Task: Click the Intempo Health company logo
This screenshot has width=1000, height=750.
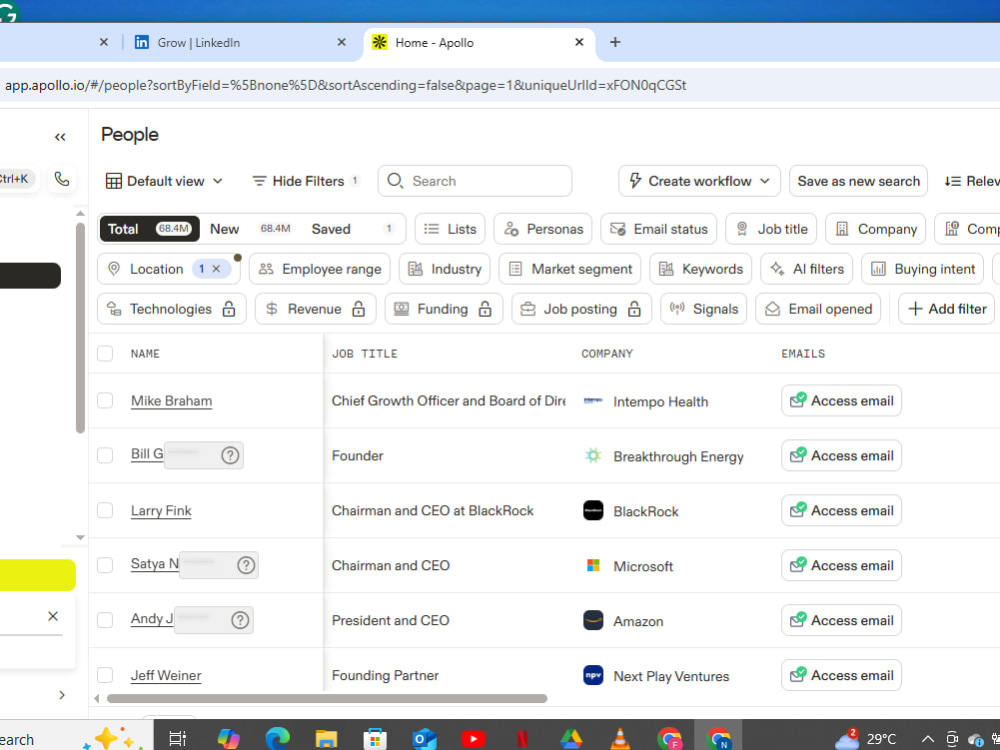Action: click(x=593, y=401)
